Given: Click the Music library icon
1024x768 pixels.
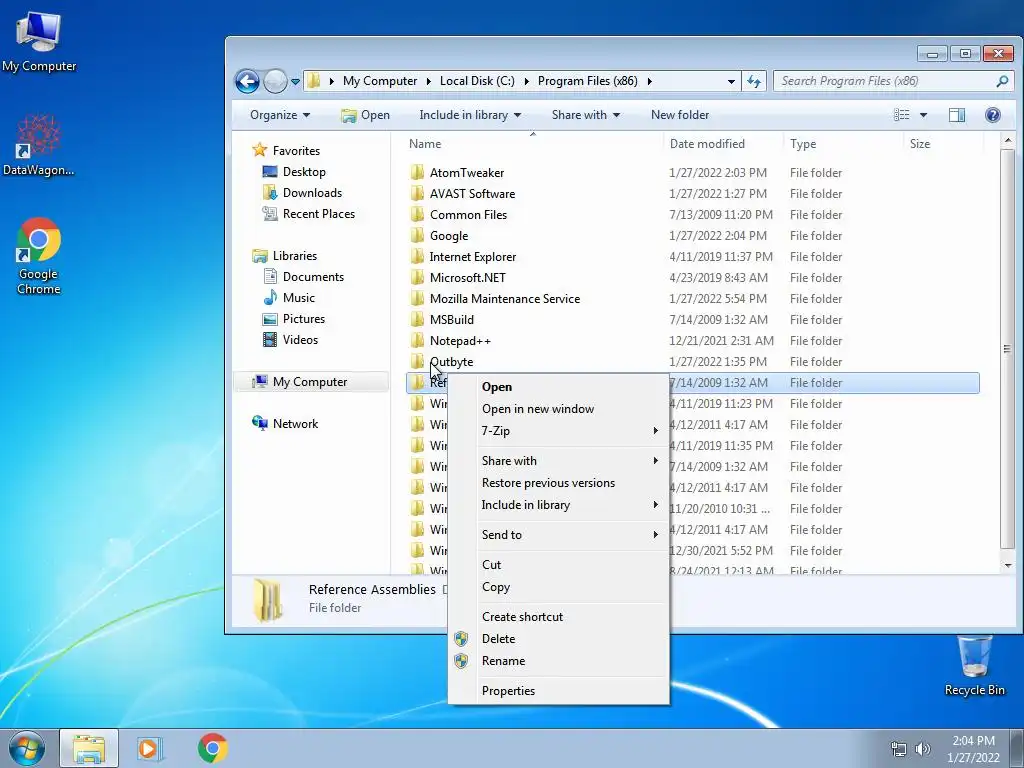Looking at the screenshot, I should 270,298.
